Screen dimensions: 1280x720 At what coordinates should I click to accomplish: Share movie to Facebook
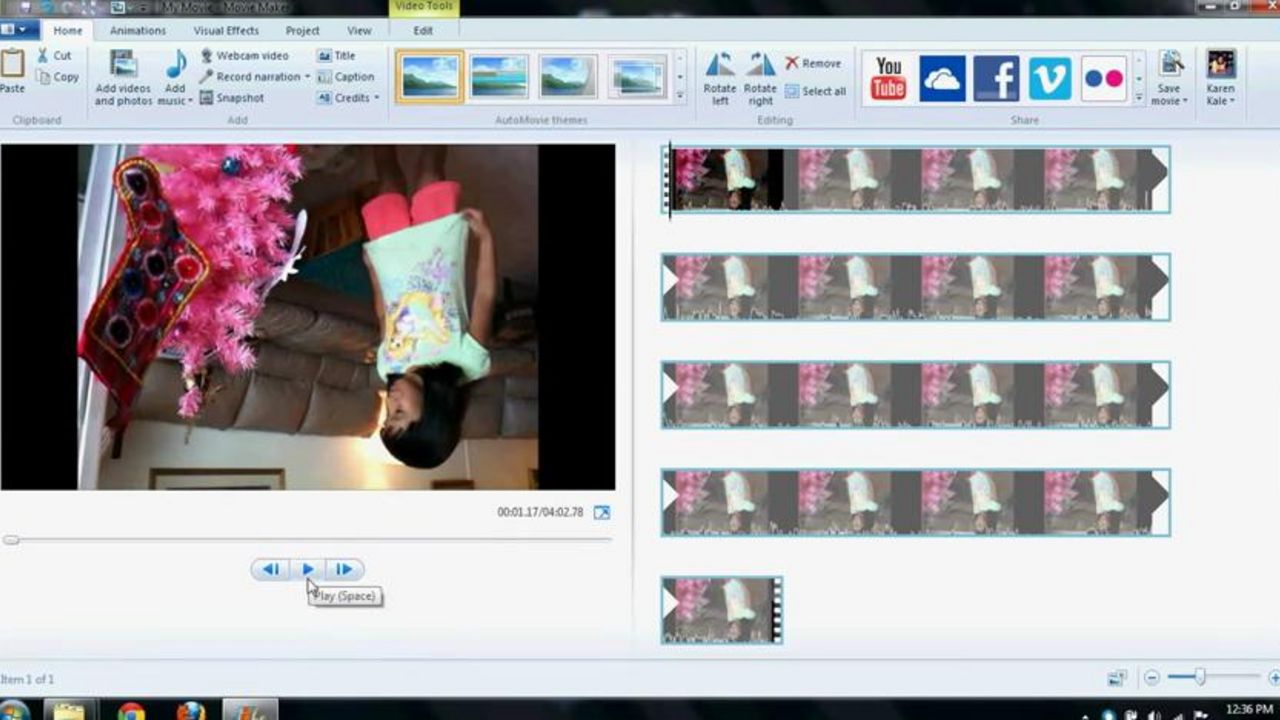(x=996, y=78)
